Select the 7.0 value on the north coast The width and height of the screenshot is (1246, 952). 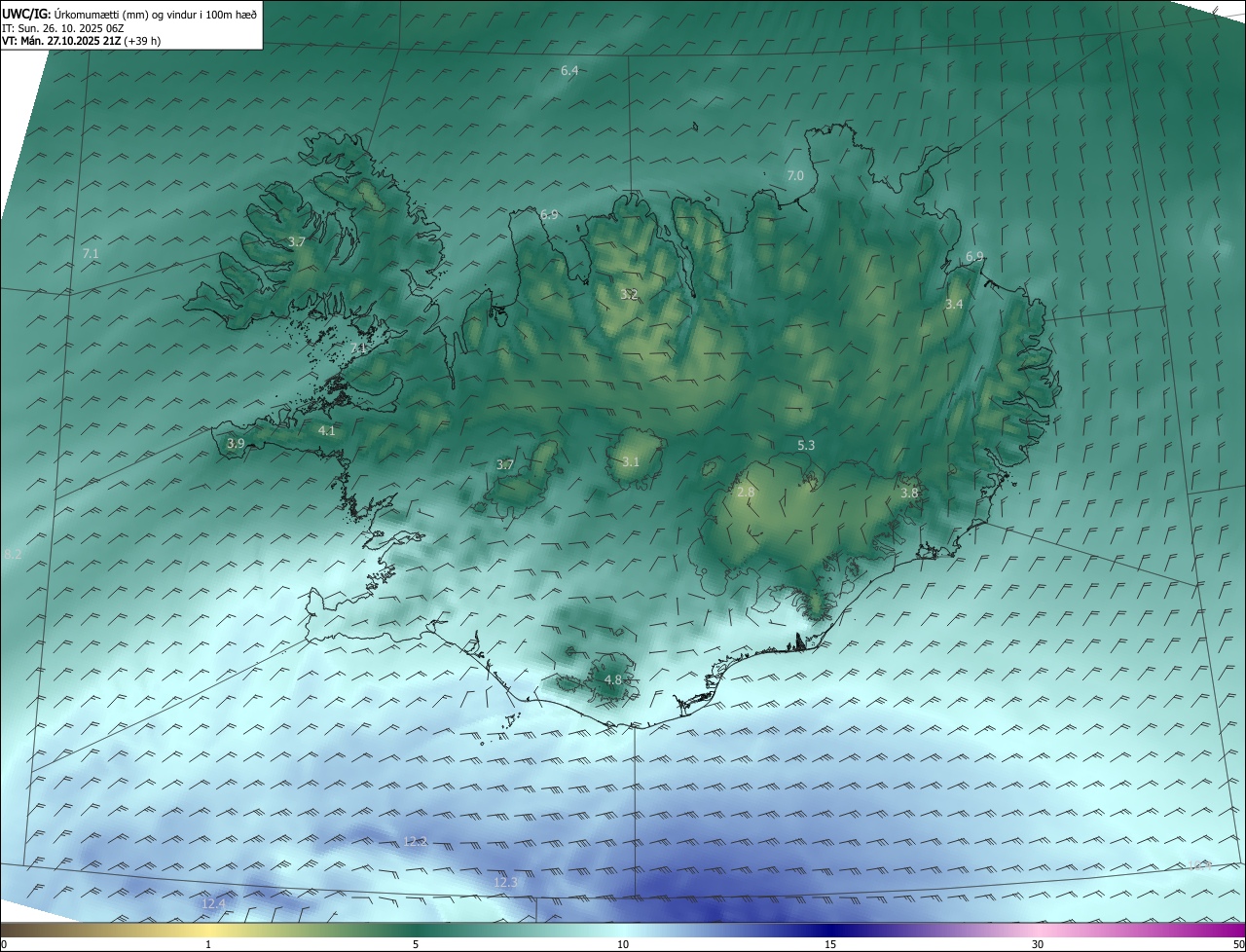795,176
